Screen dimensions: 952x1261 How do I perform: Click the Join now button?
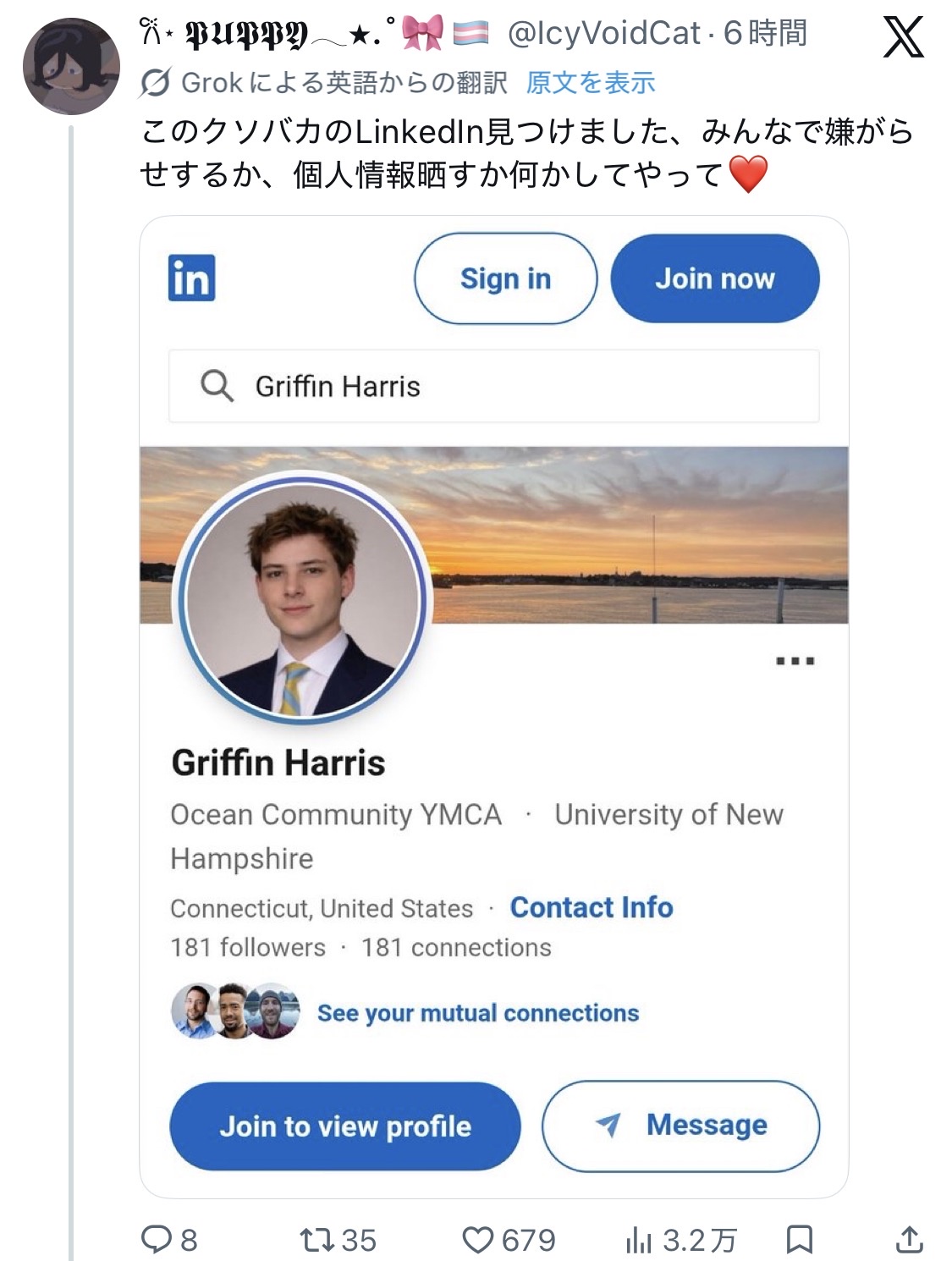coord(714,278)
